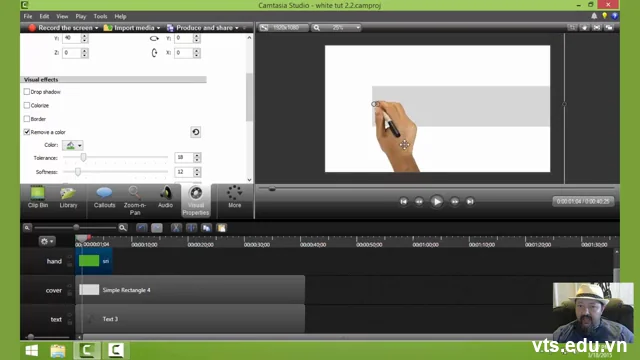Open Windows Start button

(x=31, y=350)
